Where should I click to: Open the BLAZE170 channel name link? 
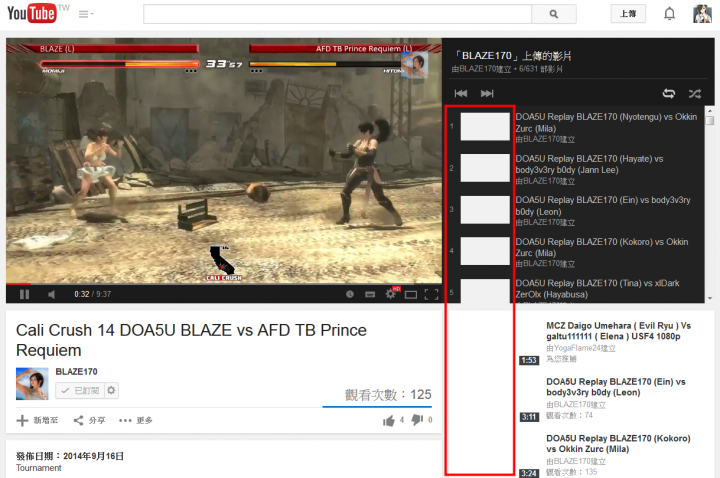pos(76,371)
